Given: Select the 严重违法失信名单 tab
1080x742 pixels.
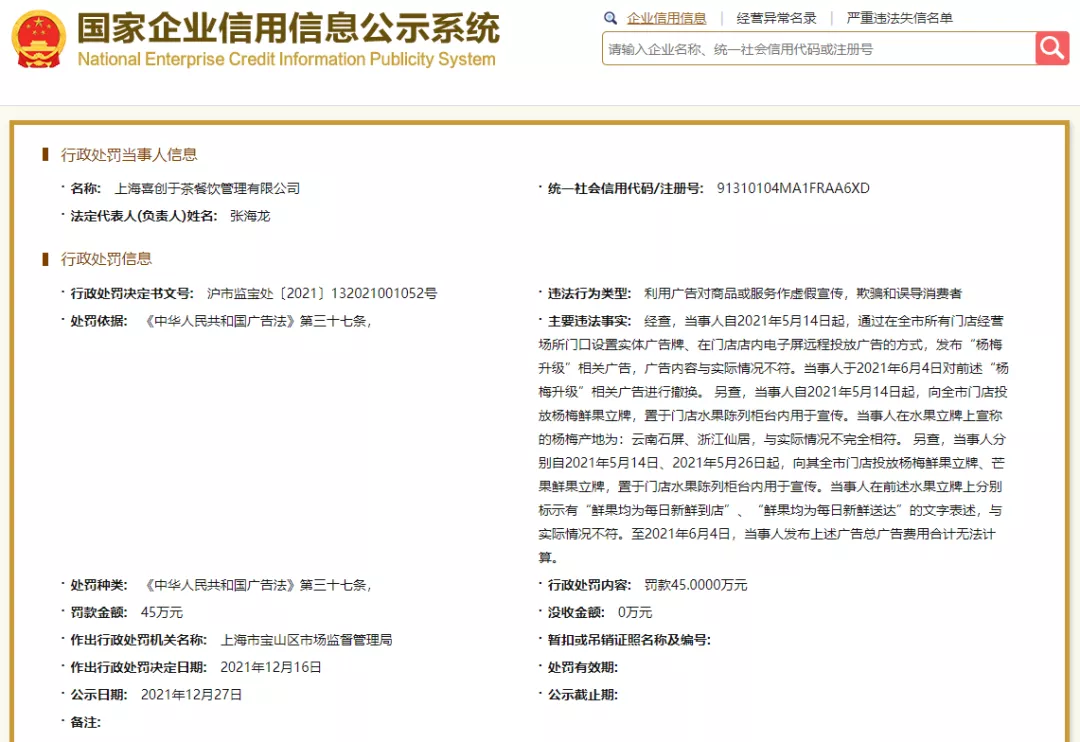Looking at the screenshot, I should coord(899,19).
